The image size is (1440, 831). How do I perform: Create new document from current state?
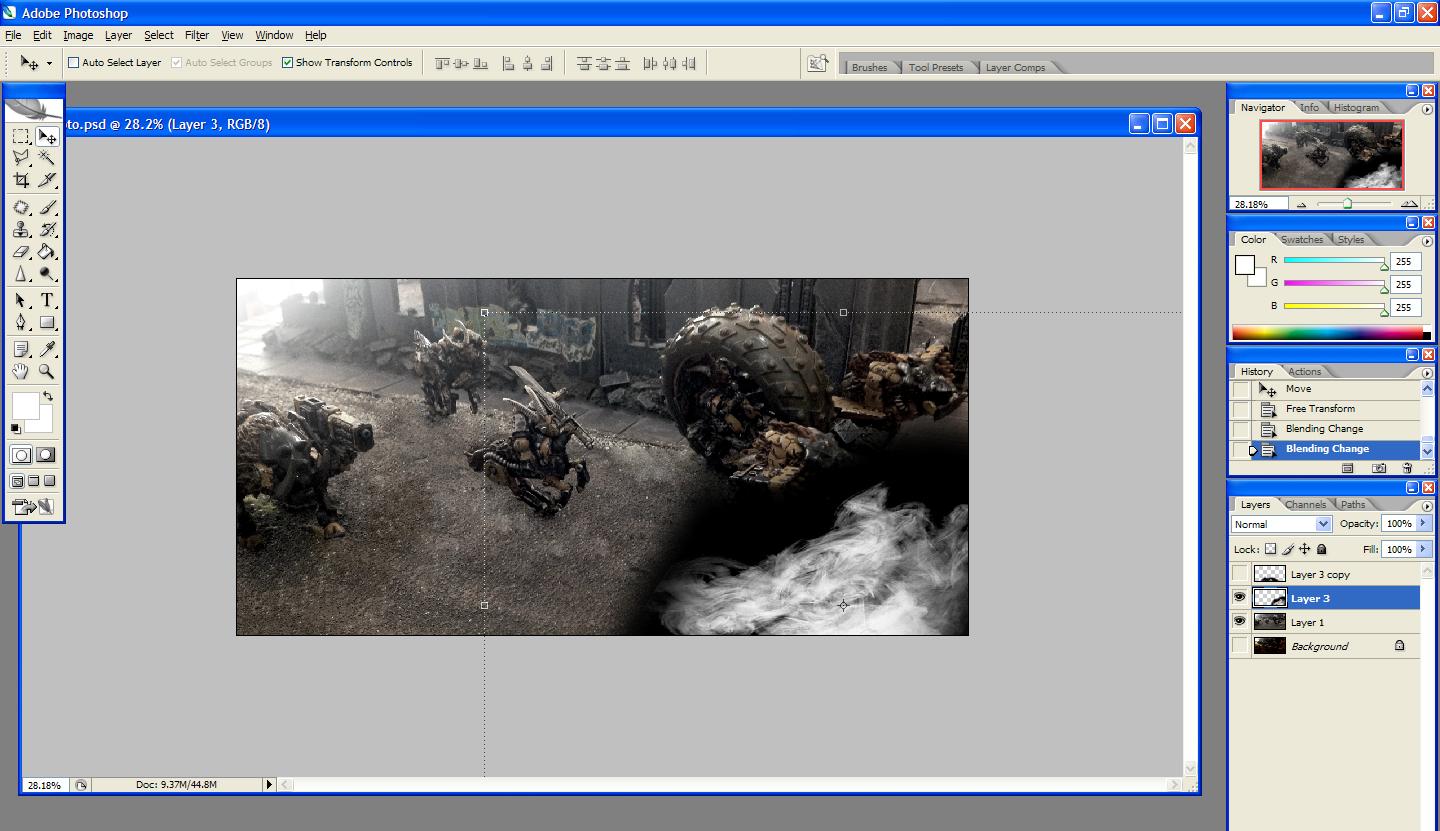[x=1348, y=468]
